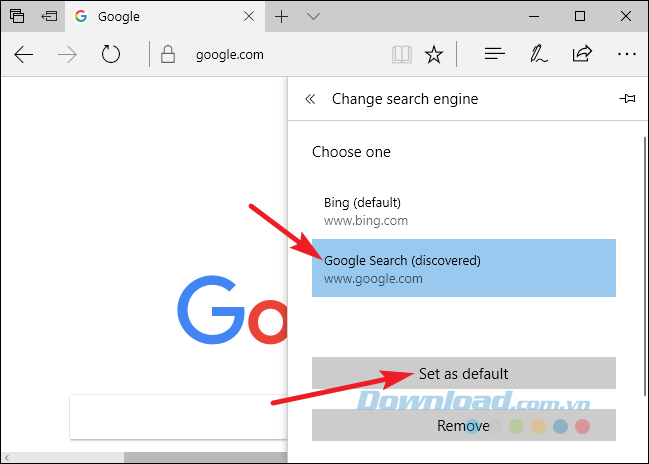Open Reading view book icon

[401, 55]
